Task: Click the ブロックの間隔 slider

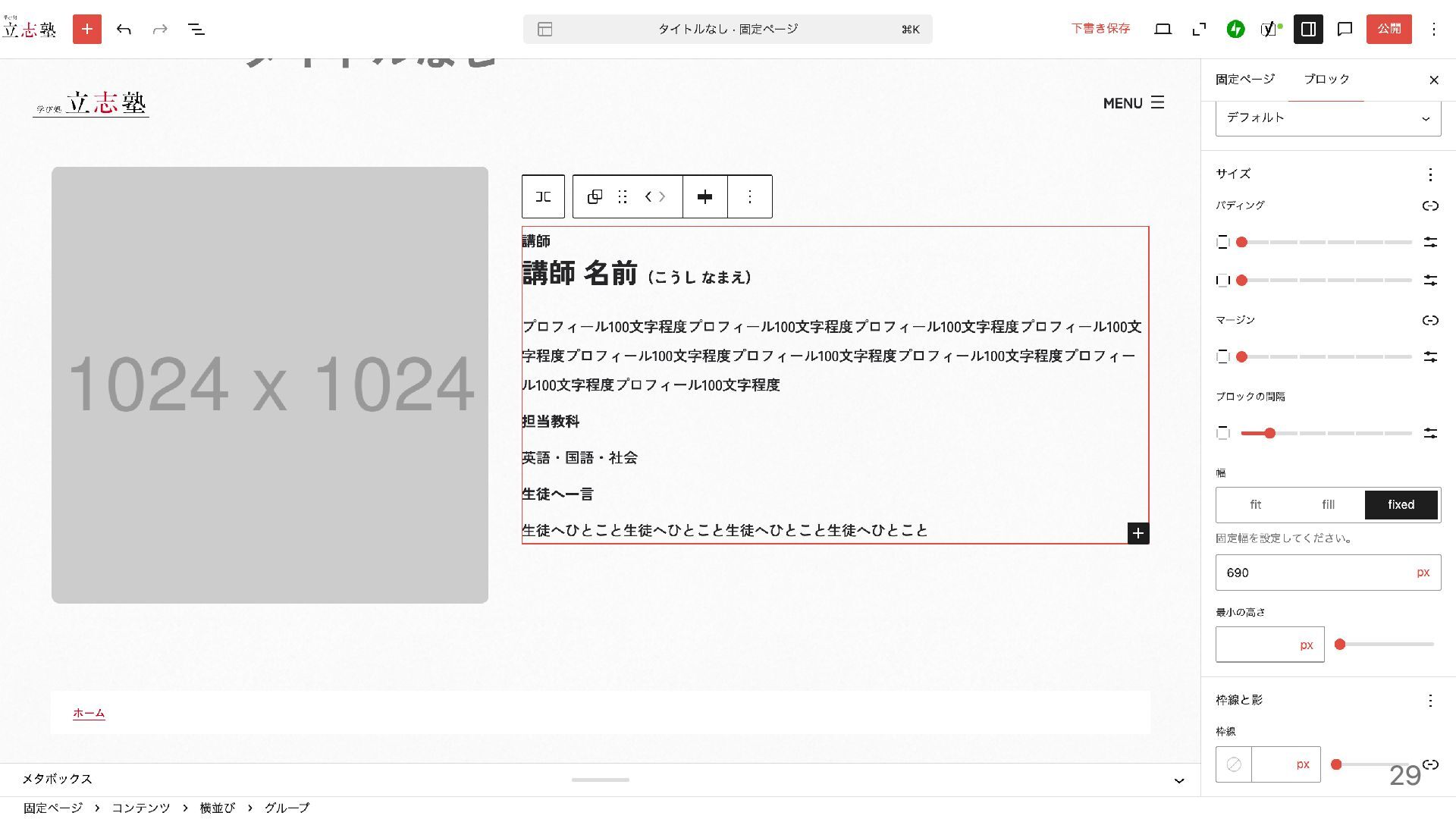Action: [1326, 433]
